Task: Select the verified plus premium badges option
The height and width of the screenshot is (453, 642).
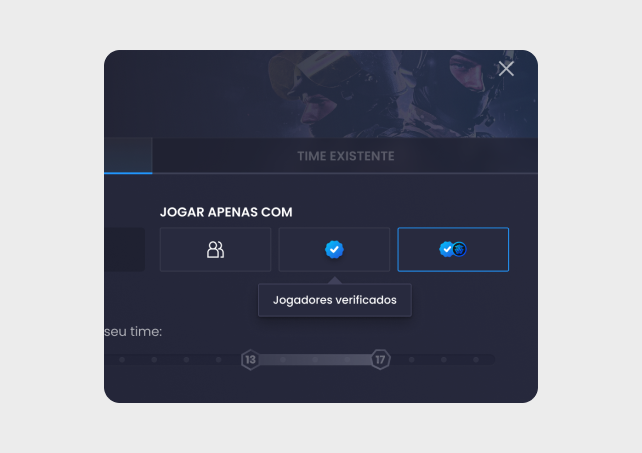Action: (453, 249)
